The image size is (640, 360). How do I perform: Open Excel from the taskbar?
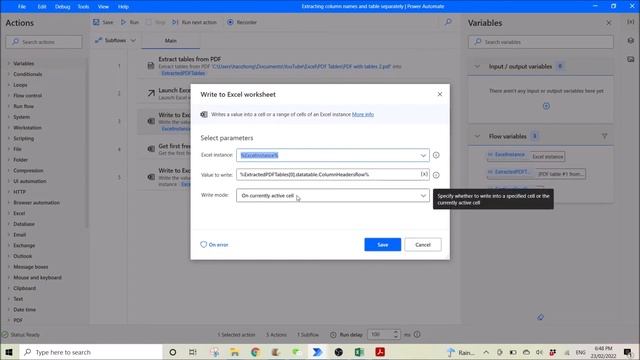coord(359,352)
